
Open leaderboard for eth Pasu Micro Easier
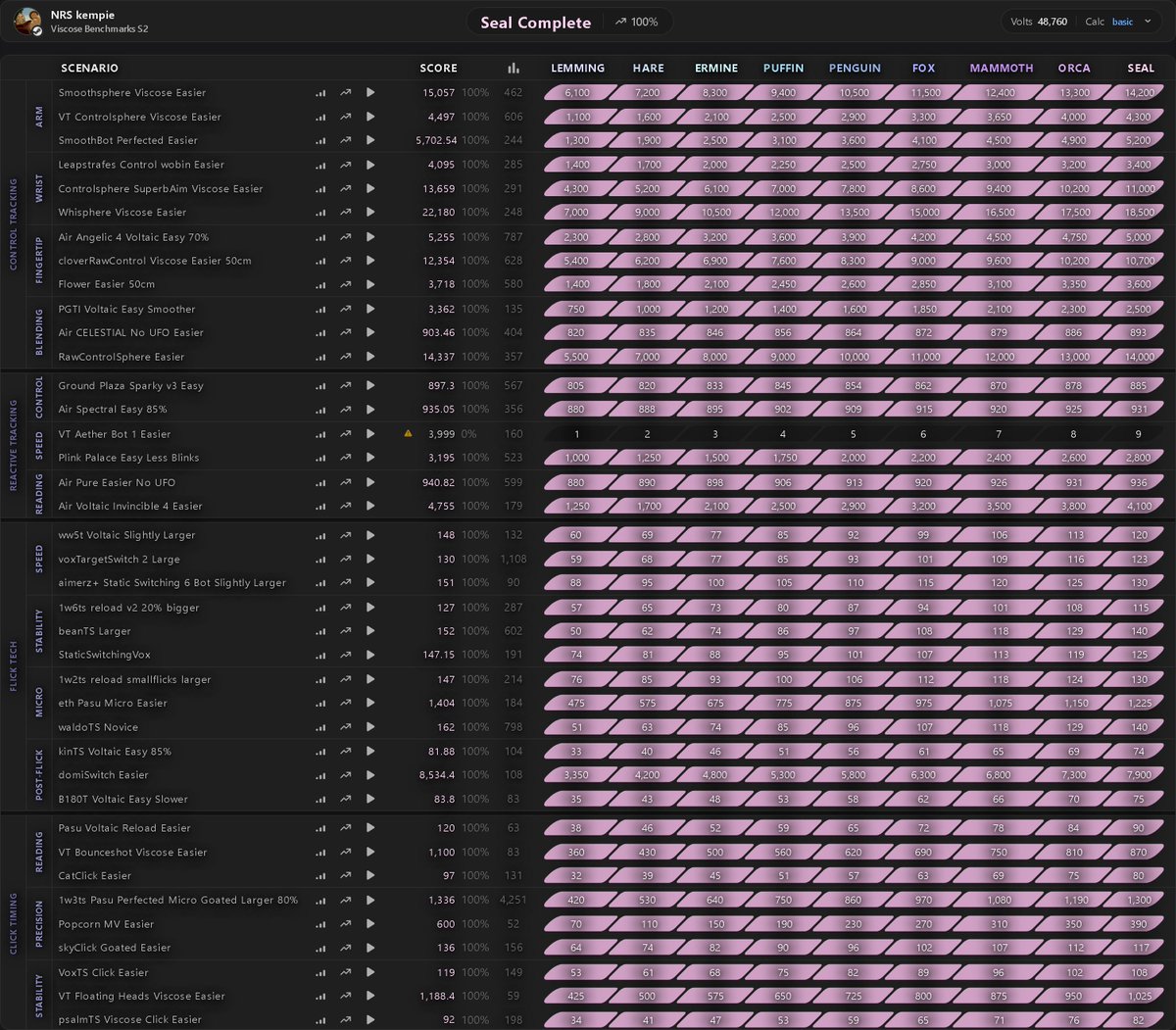click(320, 704)
